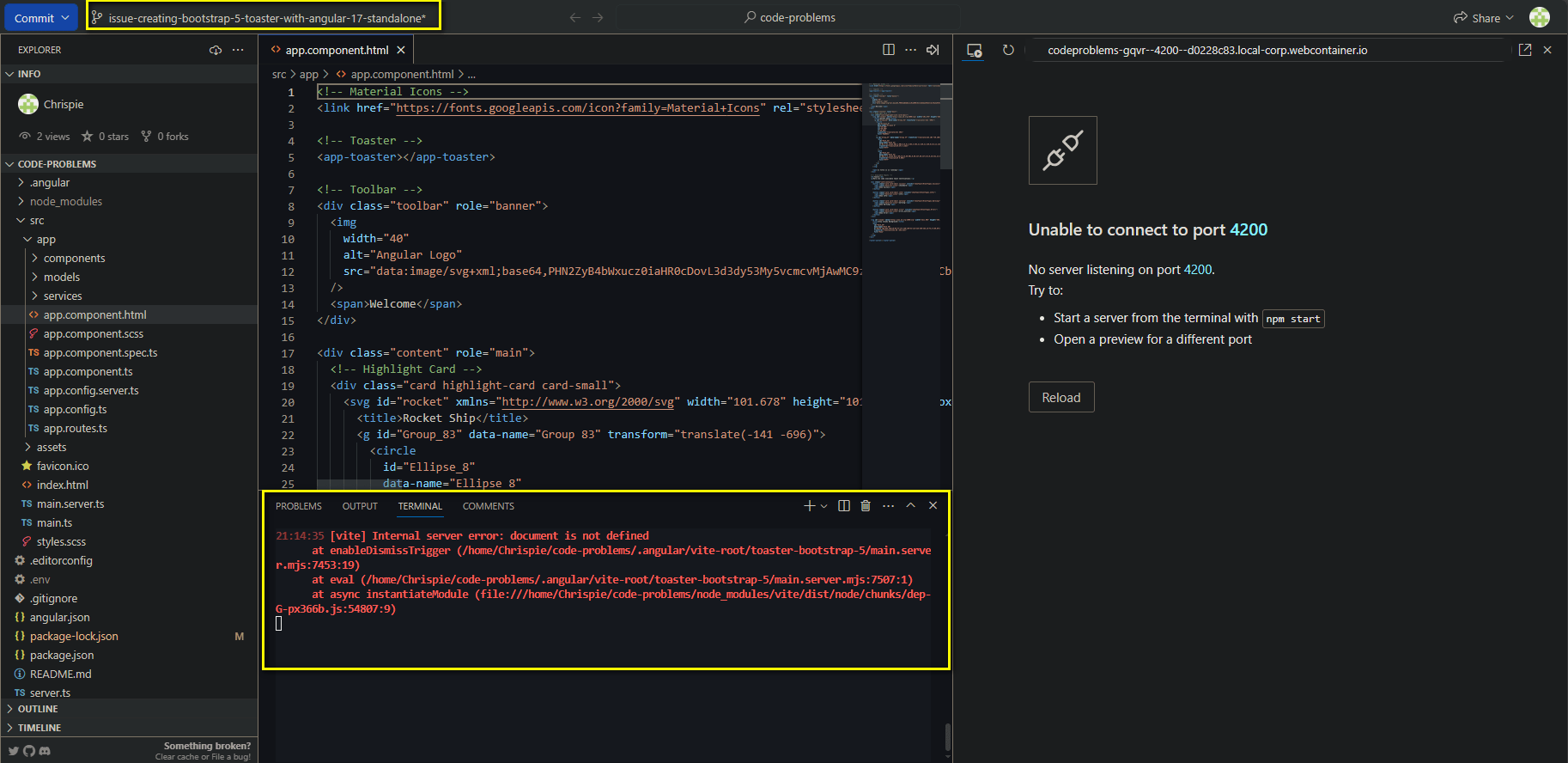Expand the OUTLINE section
This screenshot has width=1568, height=763.
[x=129, y=709]
